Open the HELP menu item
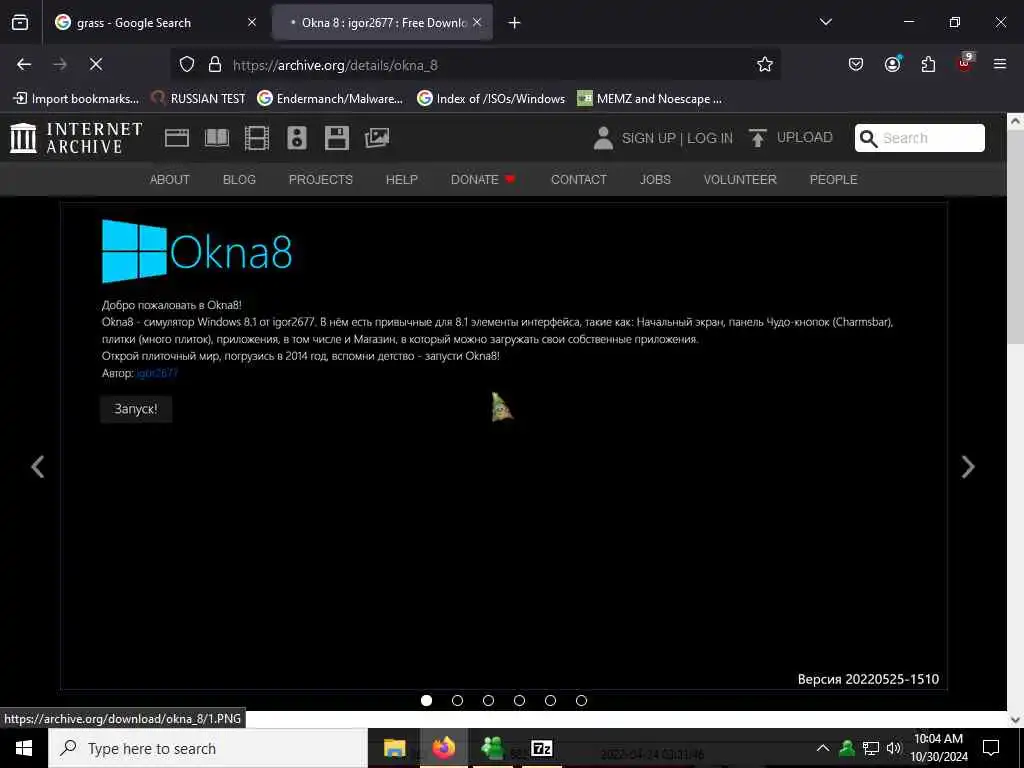The height and width of the screenshot is (768, 1024). point(402,180)
